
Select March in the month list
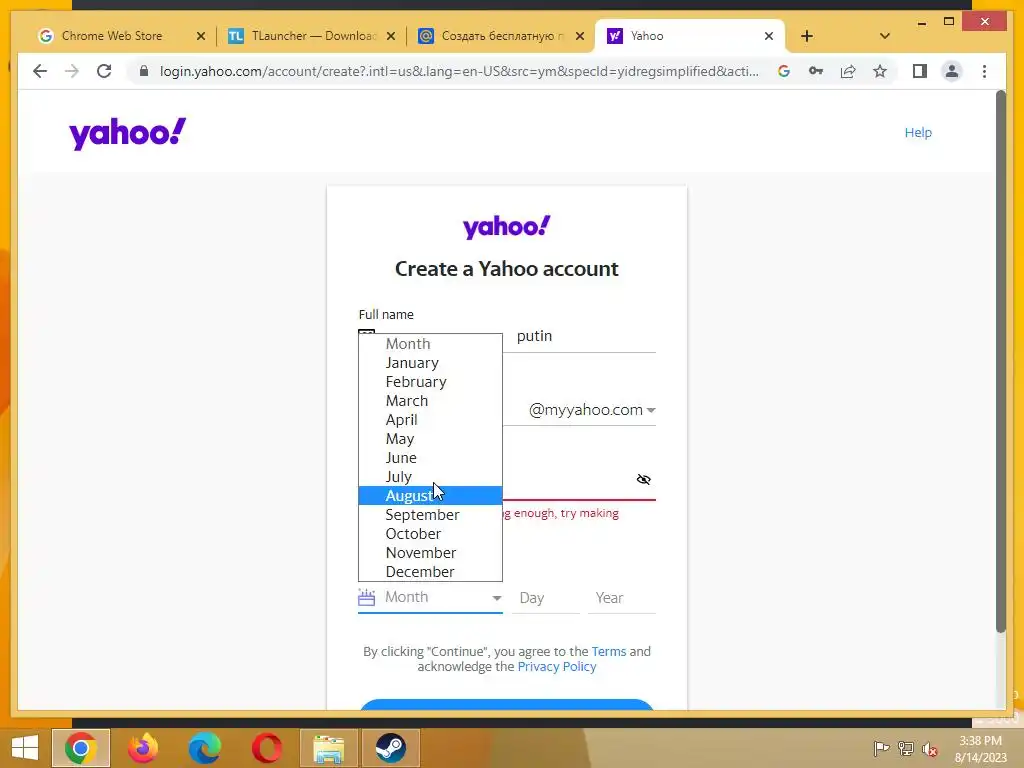point(430,400)
